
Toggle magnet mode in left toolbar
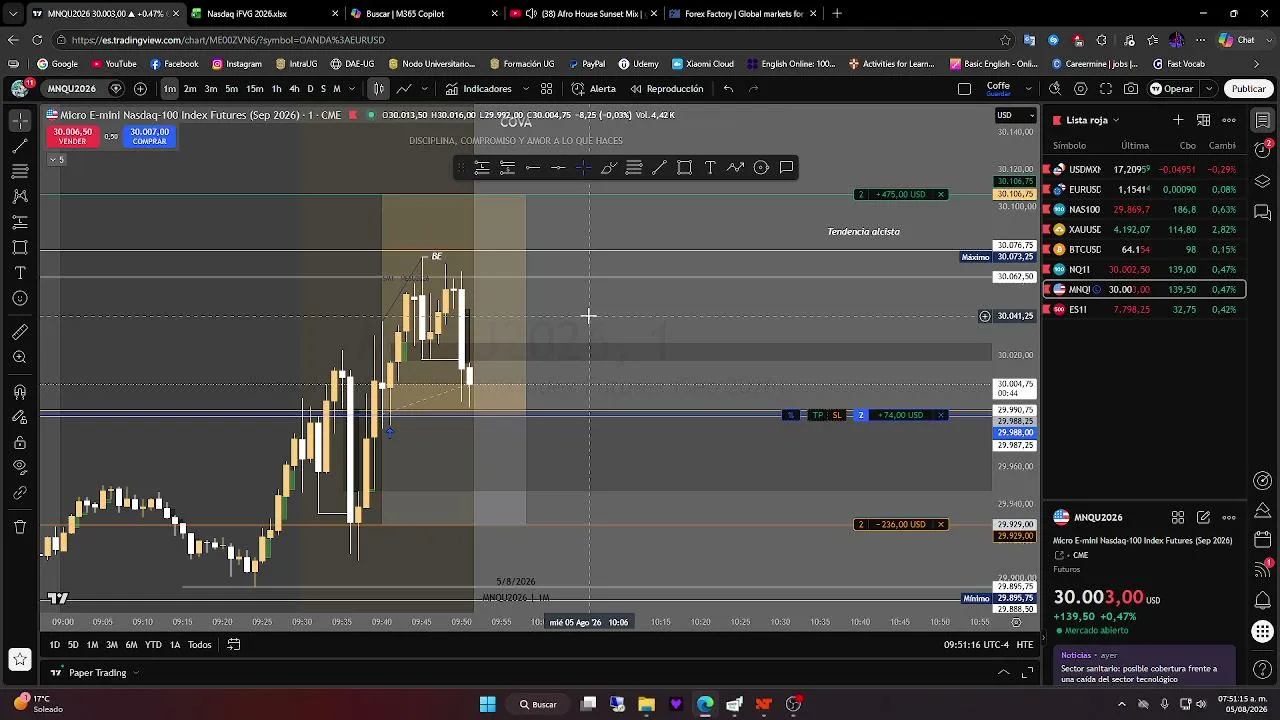point(20,392)
